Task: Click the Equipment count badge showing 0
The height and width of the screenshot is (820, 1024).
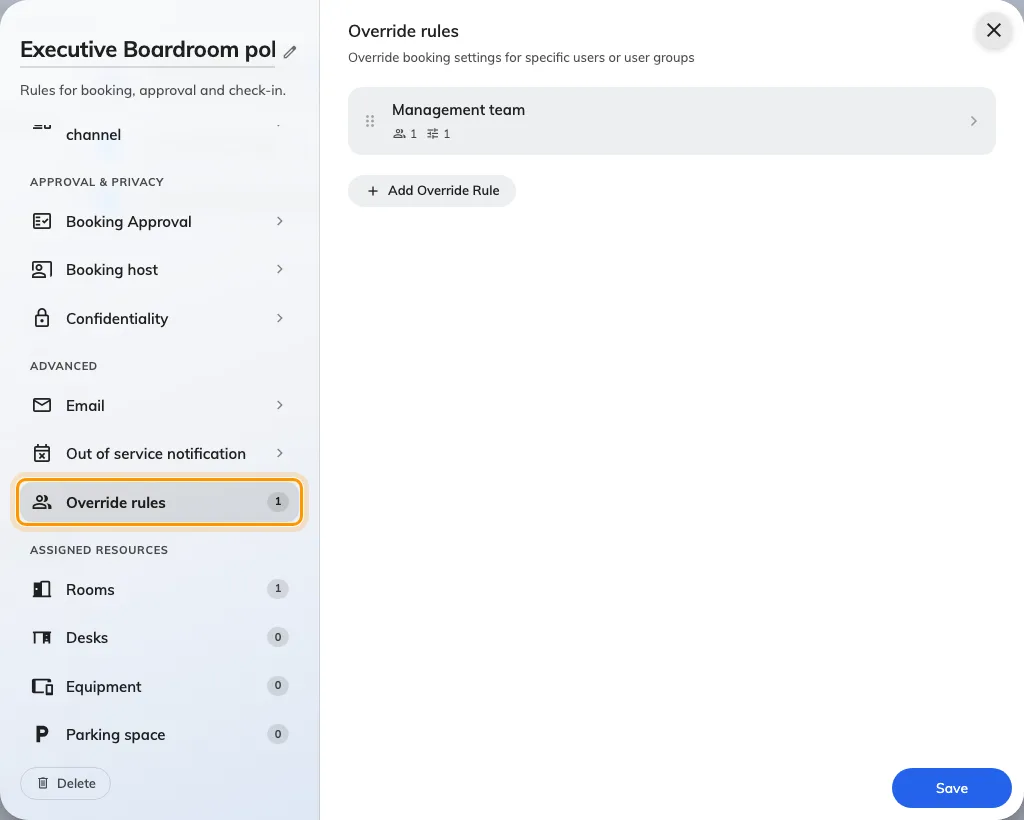Action: point(278,686)
